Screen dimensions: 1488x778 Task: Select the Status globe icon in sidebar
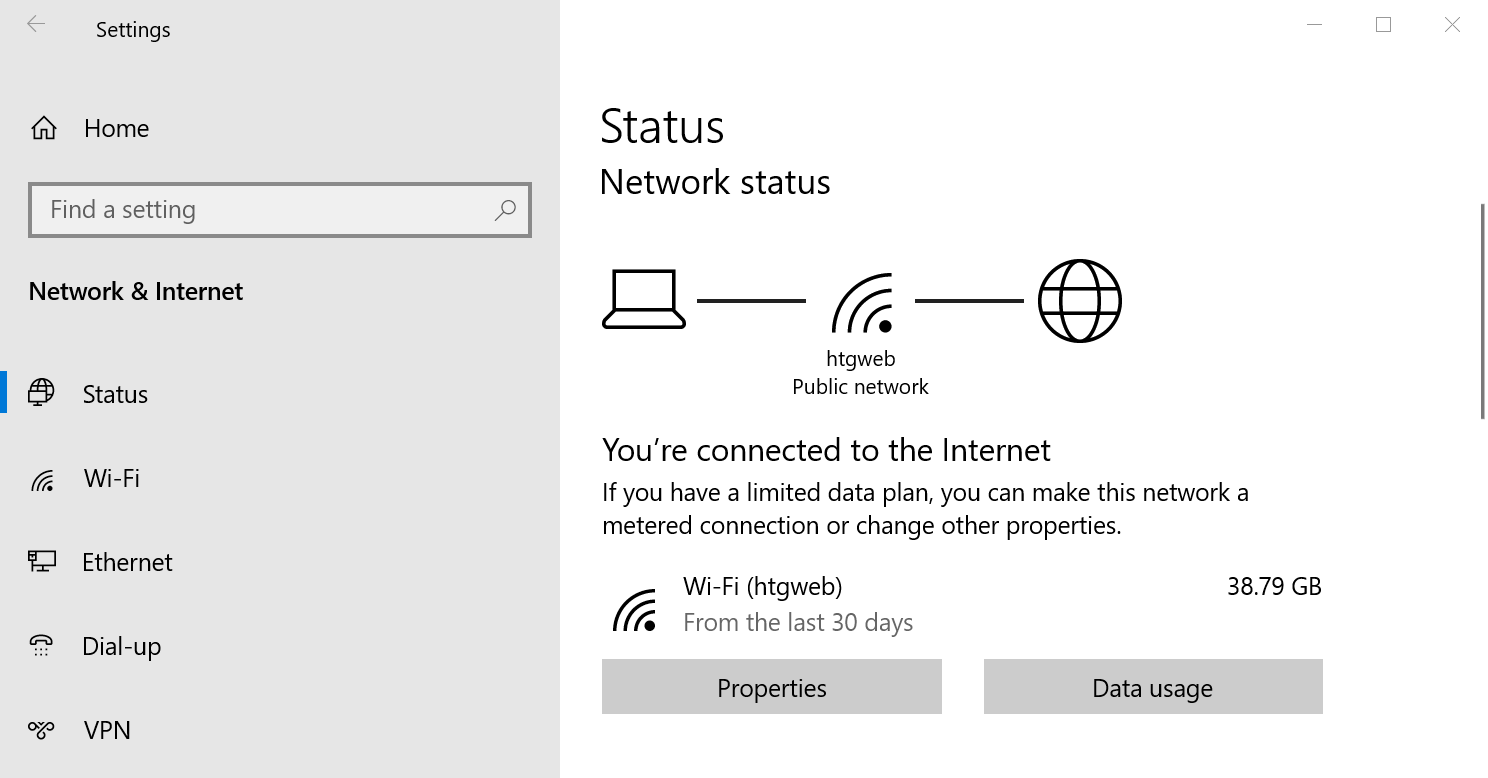coord(41,393)
